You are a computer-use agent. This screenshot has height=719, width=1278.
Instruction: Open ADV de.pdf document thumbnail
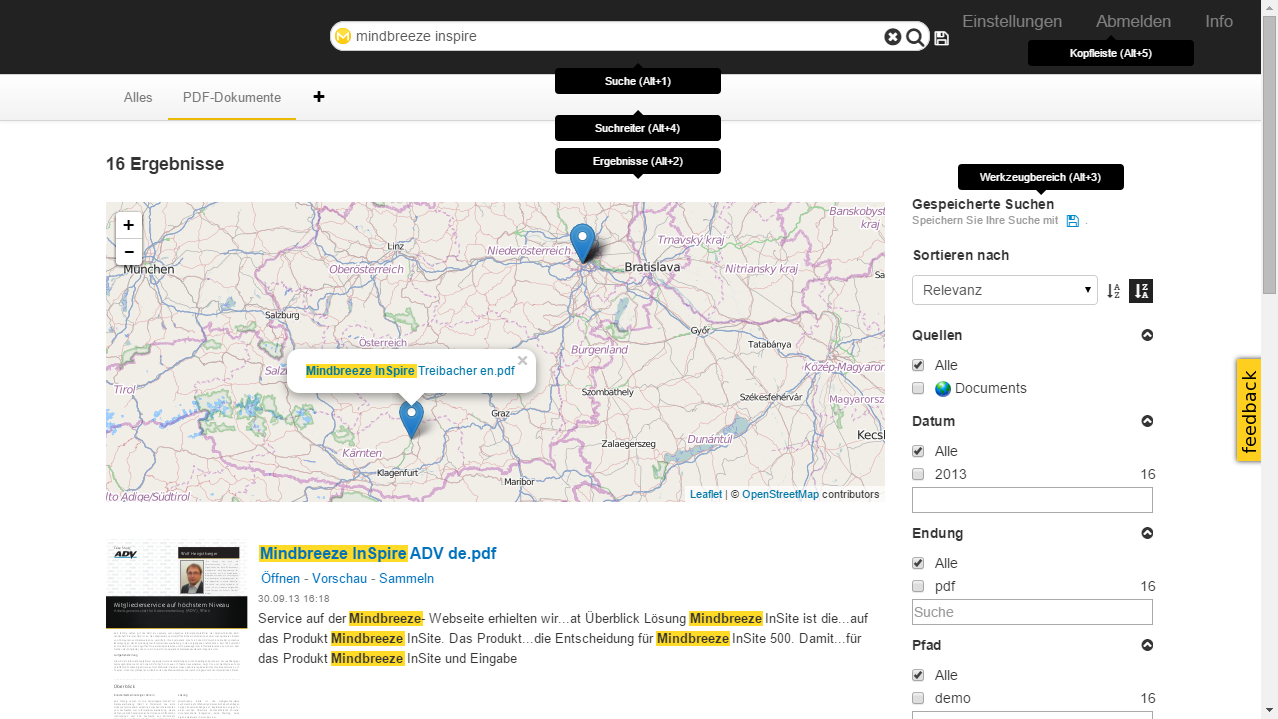pyautogui.click(x=176, y=630)
